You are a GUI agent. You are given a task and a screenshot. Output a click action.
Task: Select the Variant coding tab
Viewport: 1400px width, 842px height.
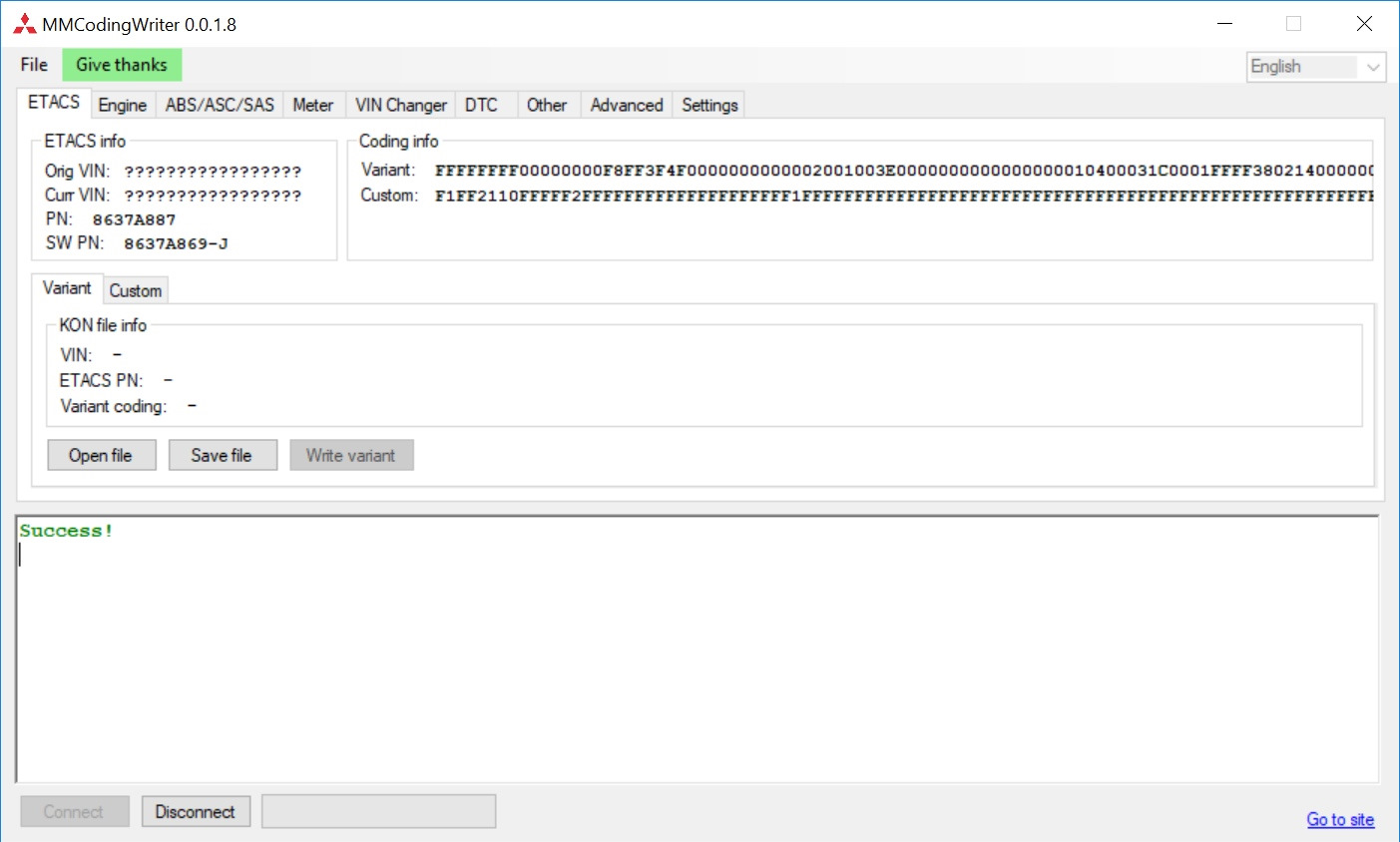(66, 287)
